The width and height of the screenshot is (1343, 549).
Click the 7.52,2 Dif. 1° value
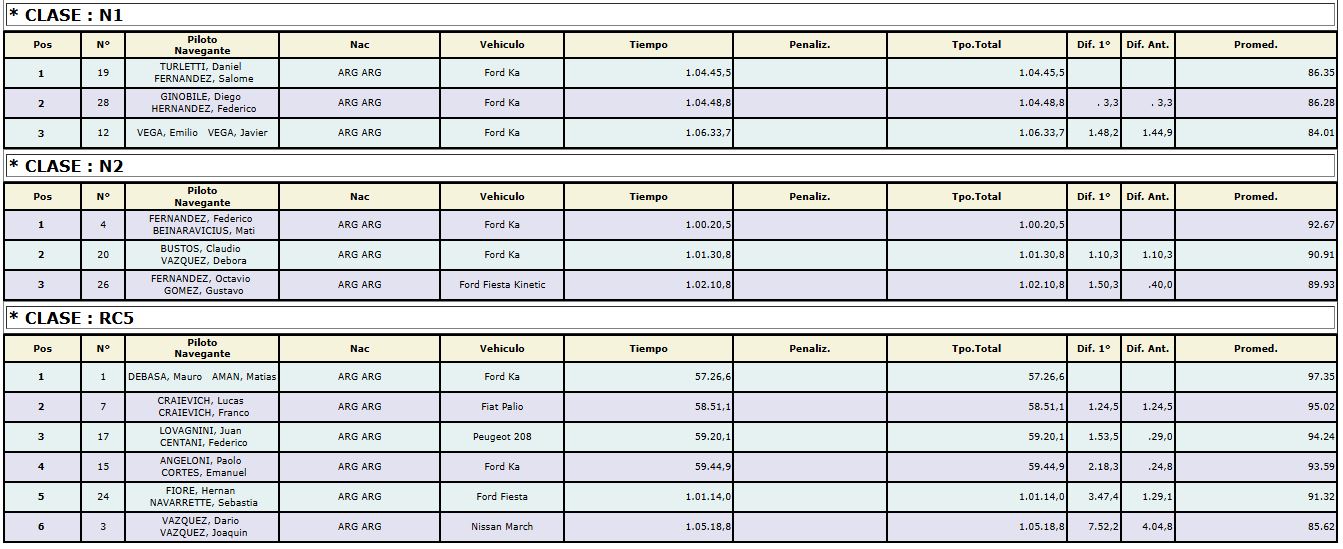[x=1104, y=527]
